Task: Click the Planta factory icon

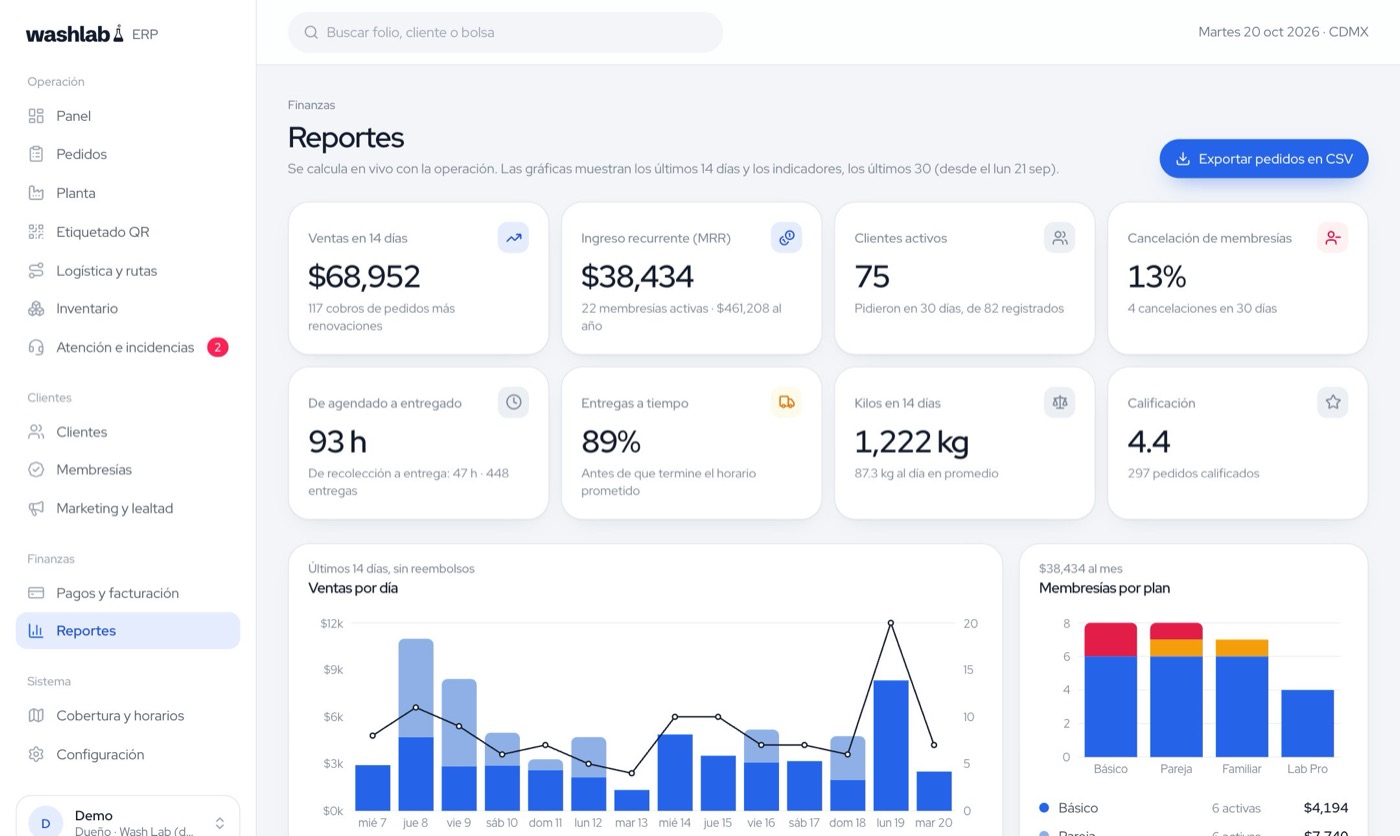Action: click(36, 193)
